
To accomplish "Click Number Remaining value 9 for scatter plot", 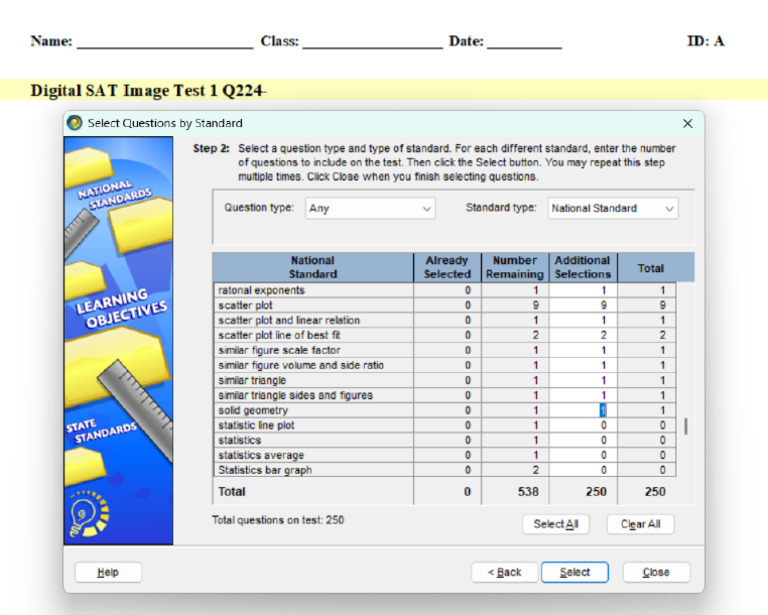I will (x=535, y=306).
